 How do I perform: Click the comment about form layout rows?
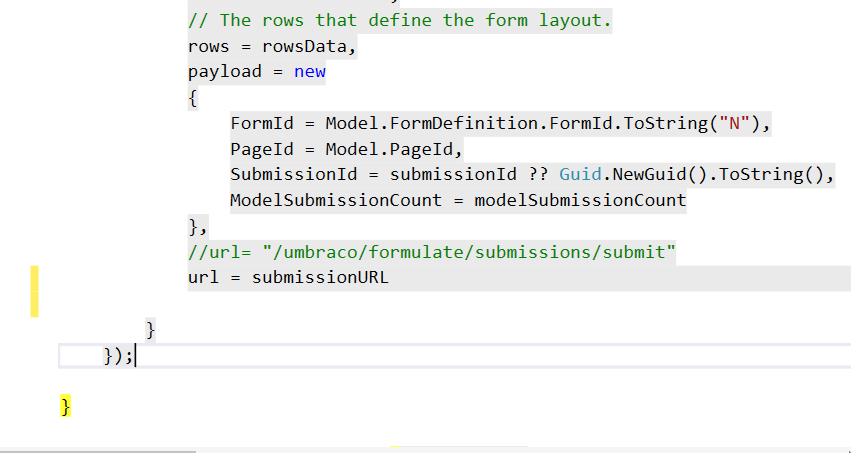coord(399,21)
